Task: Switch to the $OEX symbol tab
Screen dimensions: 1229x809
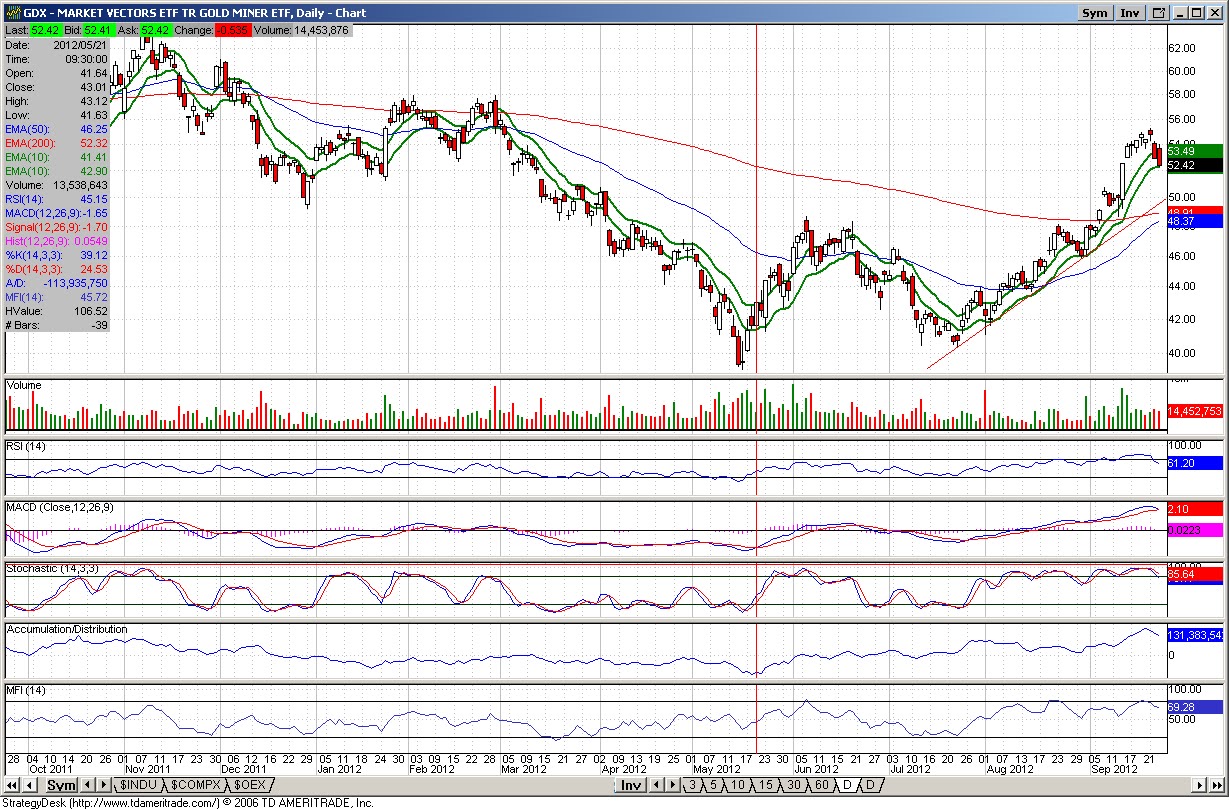Action: [x=250, y=785]
